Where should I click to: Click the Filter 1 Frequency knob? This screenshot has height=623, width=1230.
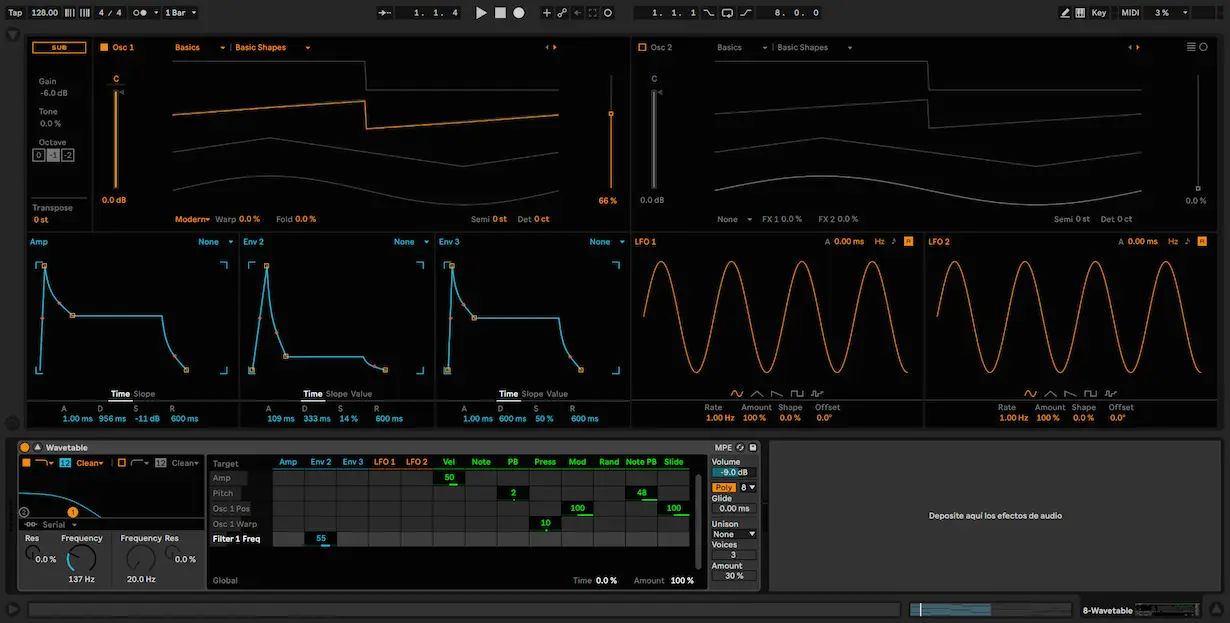[80, 559]
